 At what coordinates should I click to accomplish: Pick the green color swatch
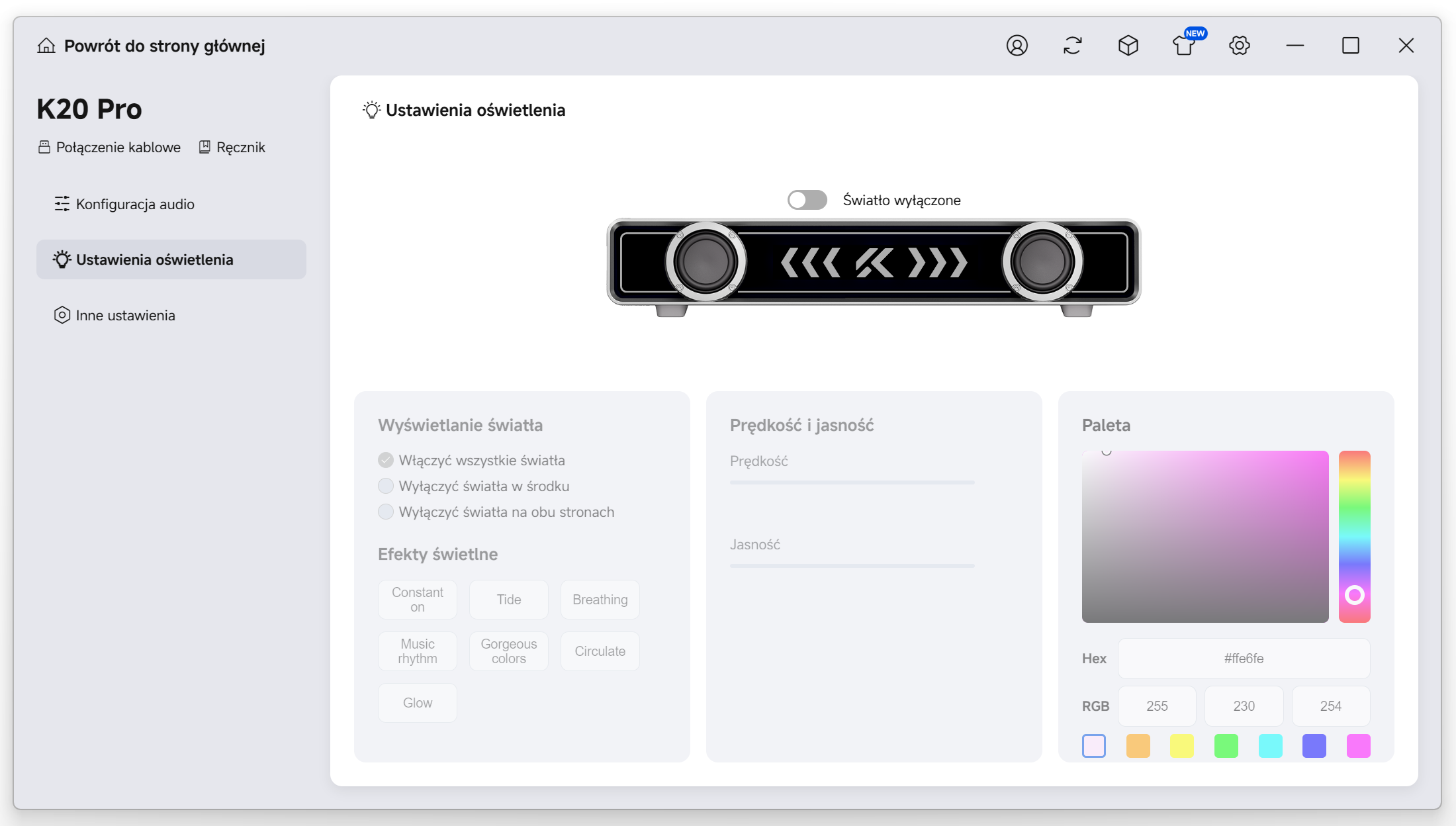pos(1226,746)
